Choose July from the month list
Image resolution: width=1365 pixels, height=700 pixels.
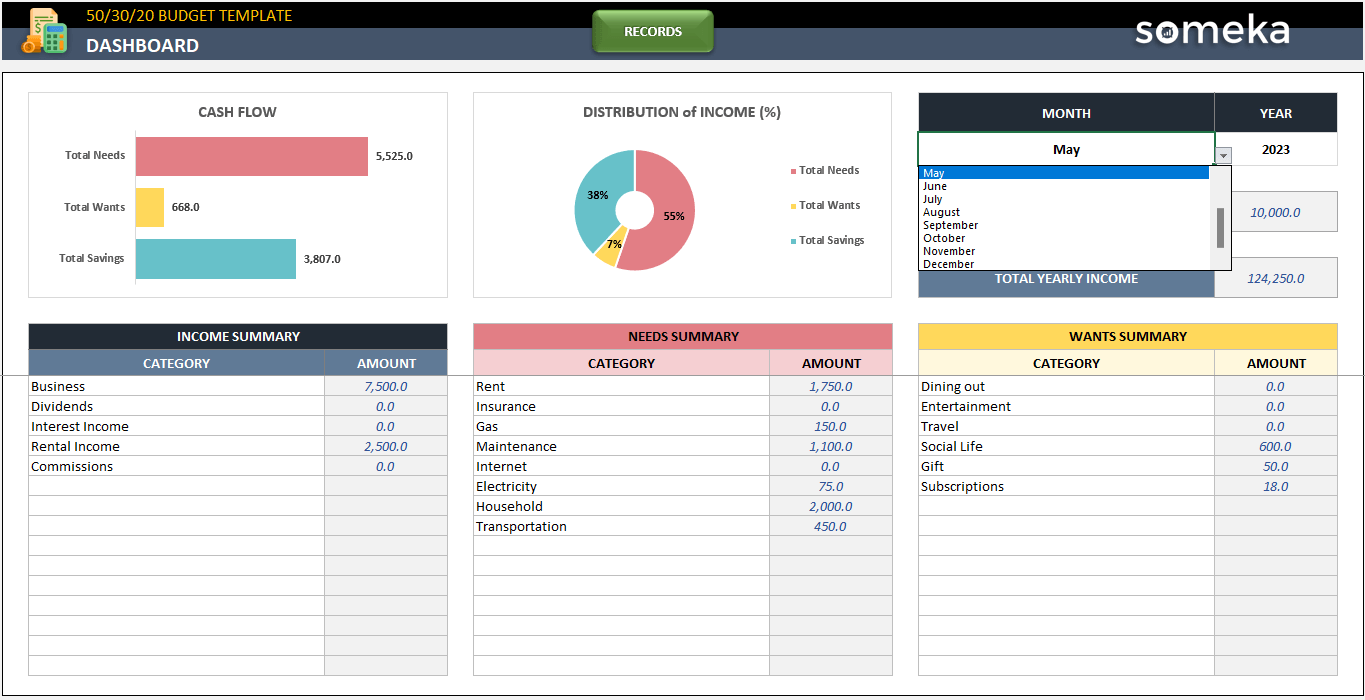coord(1064,199)
